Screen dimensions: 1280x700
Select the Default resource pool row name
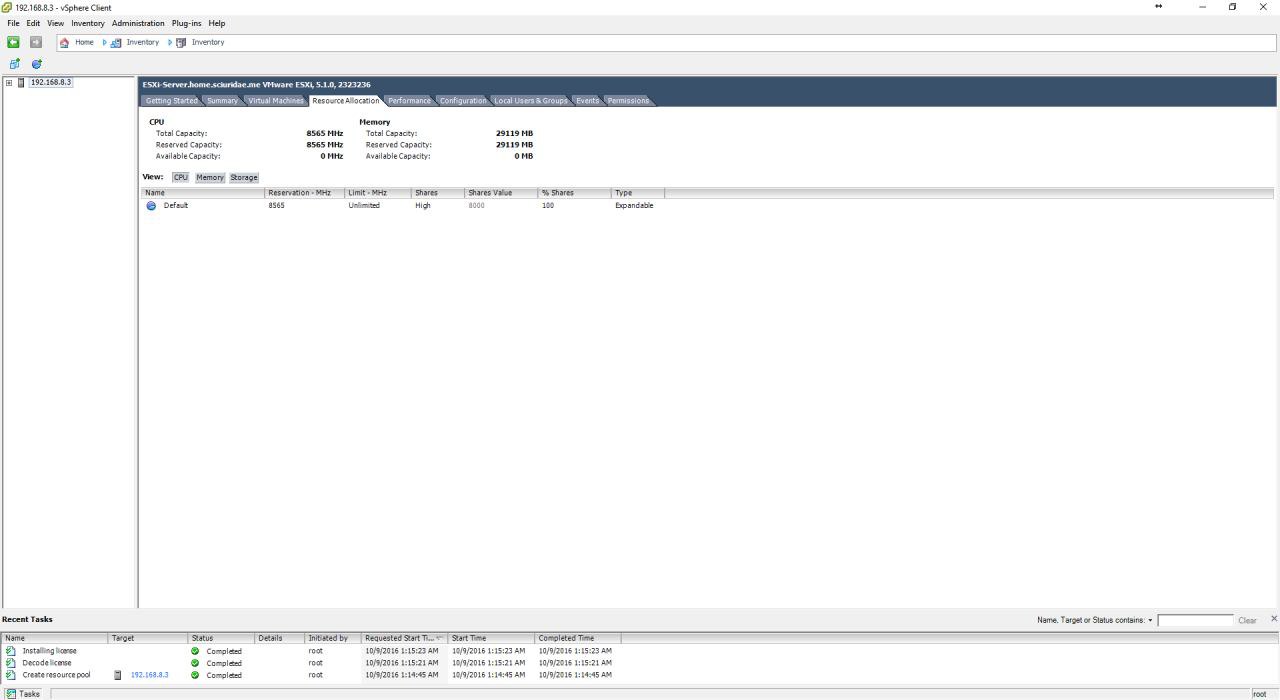pyautogui.click(x=176, y=205)
